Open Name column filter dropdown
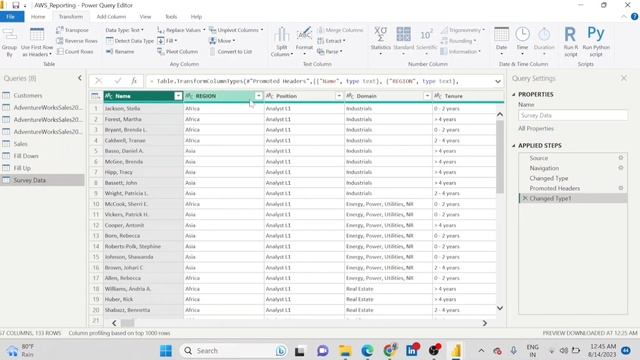 pos(178,96)
